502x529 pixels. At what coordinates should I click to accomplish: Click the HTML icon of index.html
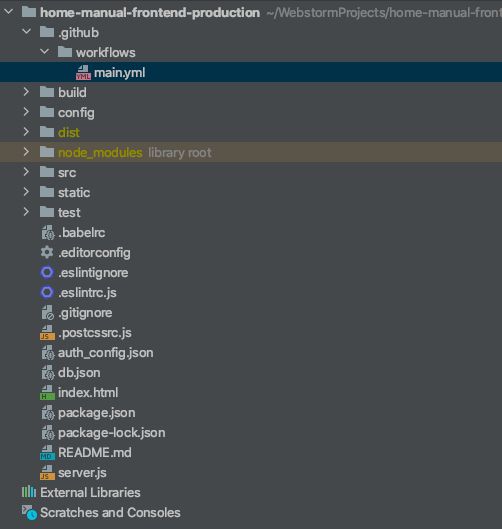point(47,393)
